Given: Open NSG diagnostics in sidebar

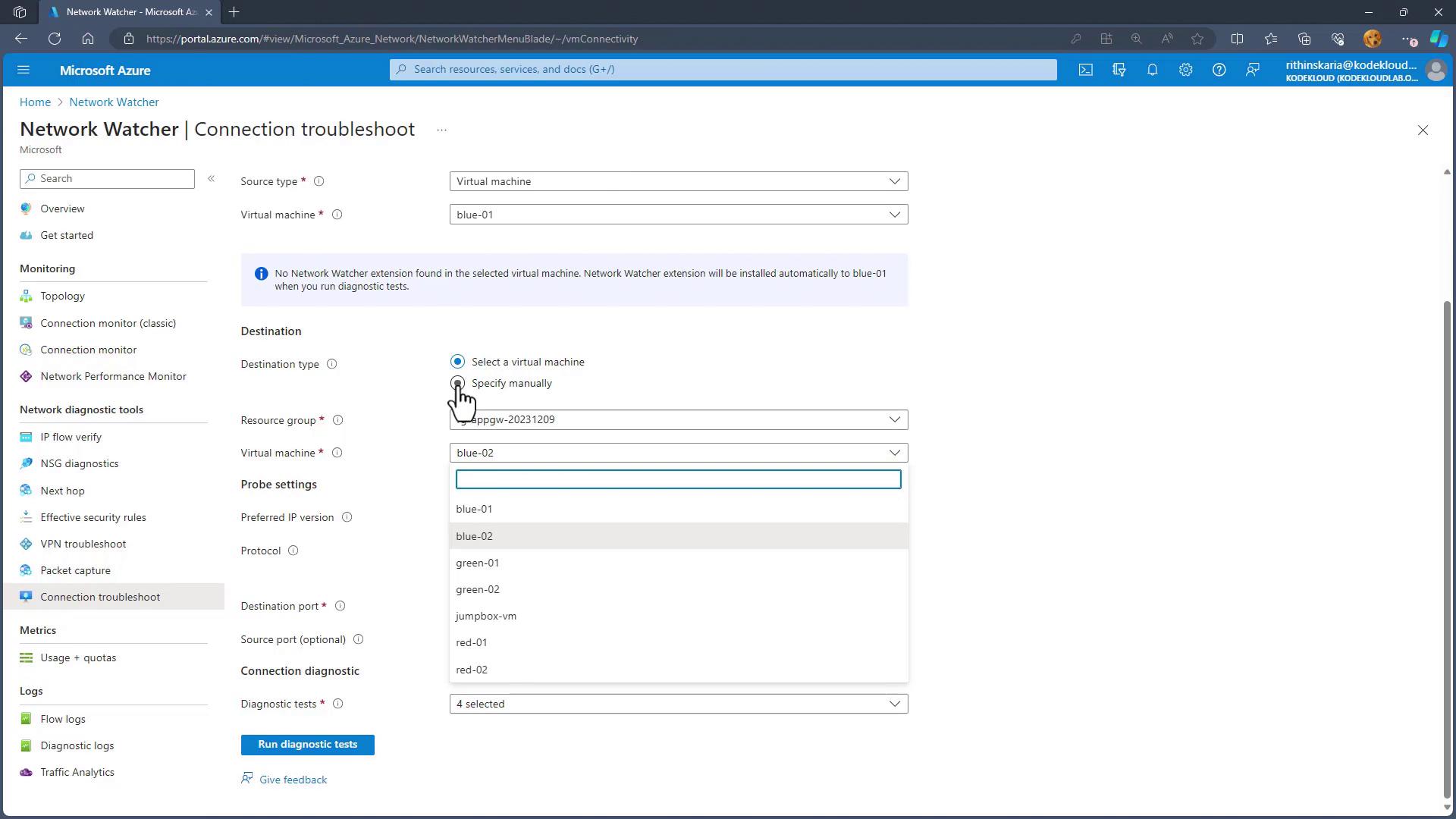Looking at the screenshot, I should [x=80, y=463].
